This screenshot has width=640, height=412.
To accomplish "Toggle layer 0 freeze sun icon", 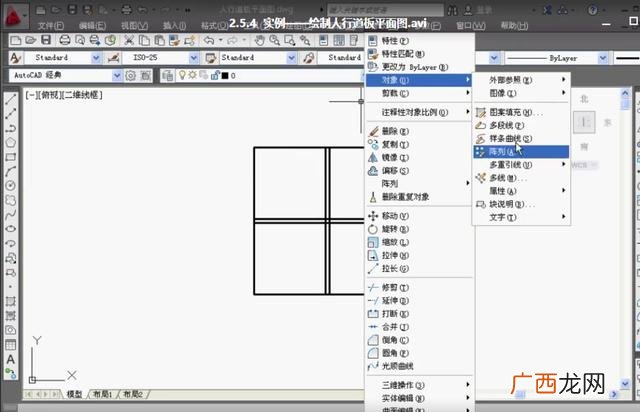I will point(192,75).
